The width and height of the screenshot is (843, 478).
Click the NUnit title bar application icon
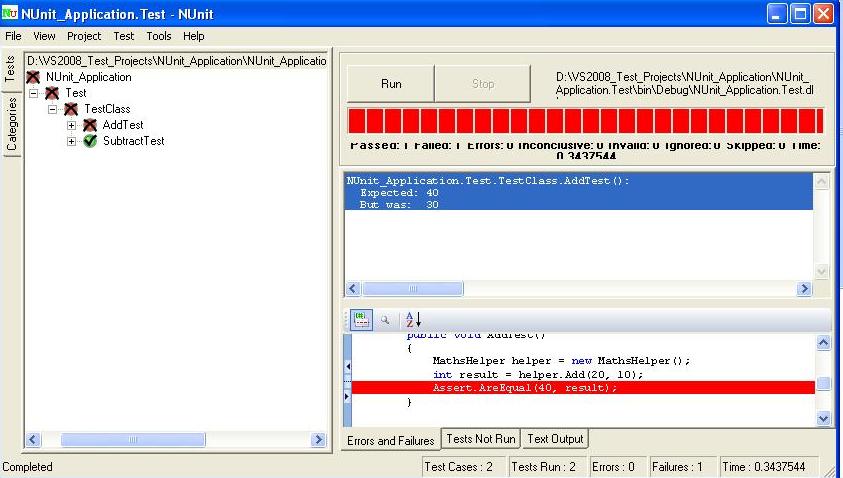(10, 13)
